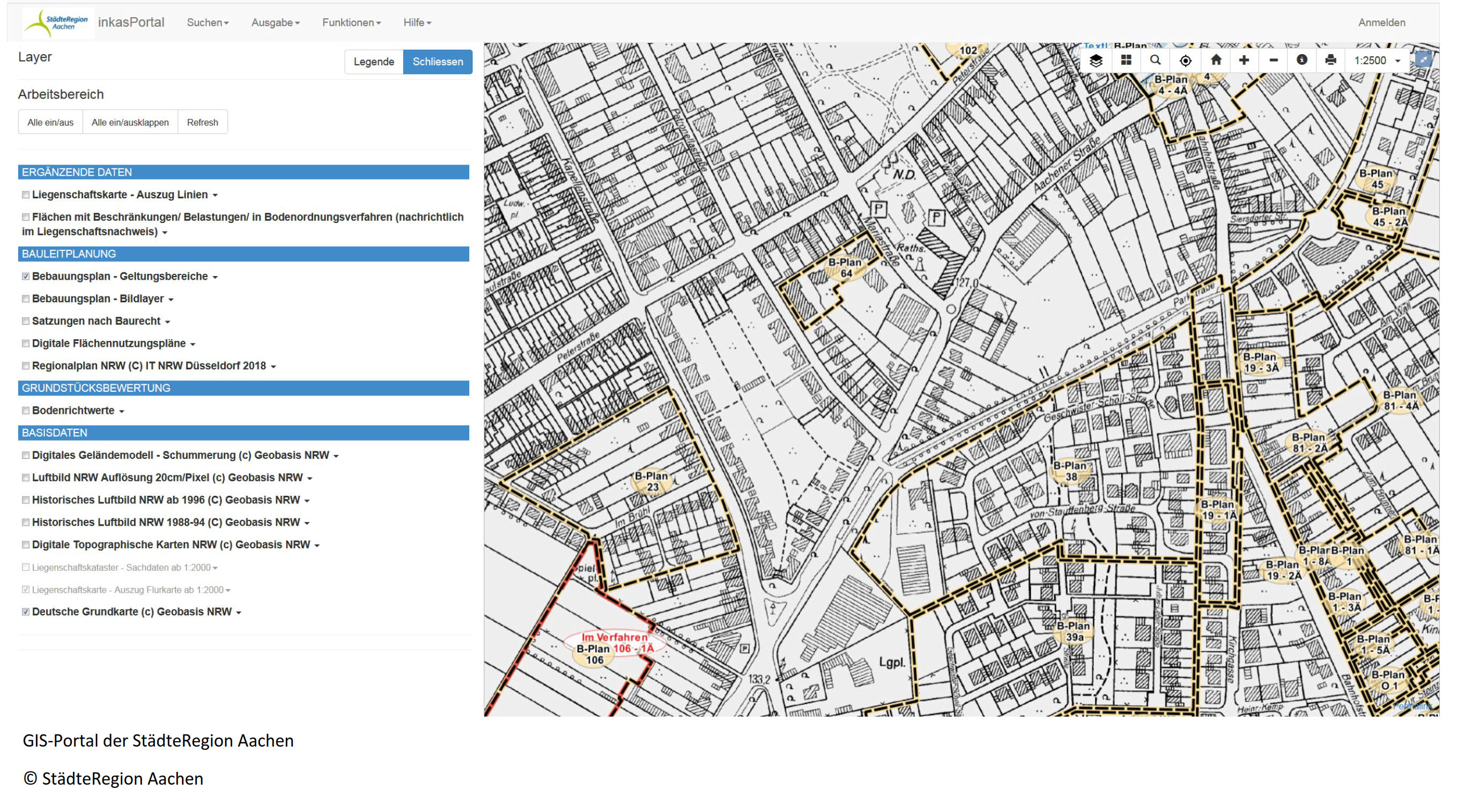Open the layers stack icon in map toolbar
Image resolution: width=1457 pixels, height=812 pixels.
point(1096,61)
